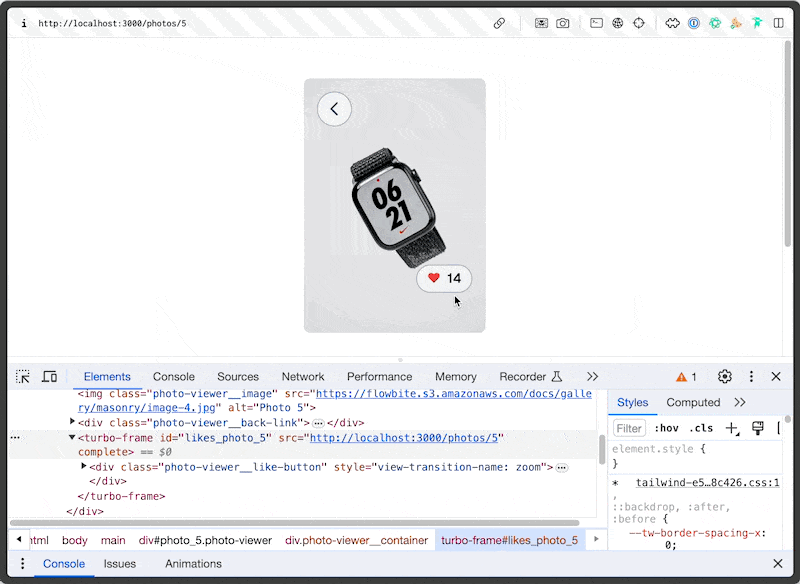Screen dimensions: 800x584
Task: Click the Elements horizontal scrollbar
Action: tap(294, 523)
